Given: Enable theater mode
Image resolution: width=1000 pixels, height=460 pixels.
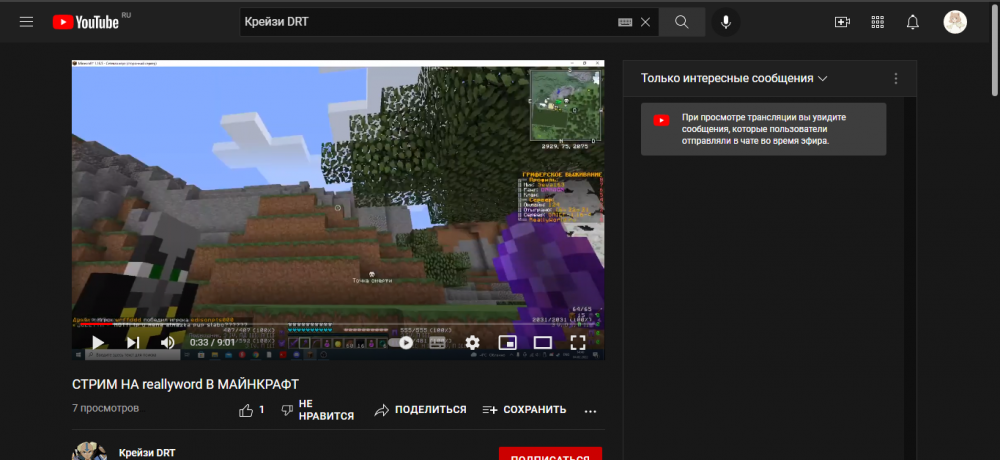Looking at the screenshot, I should tap(543, 343).
